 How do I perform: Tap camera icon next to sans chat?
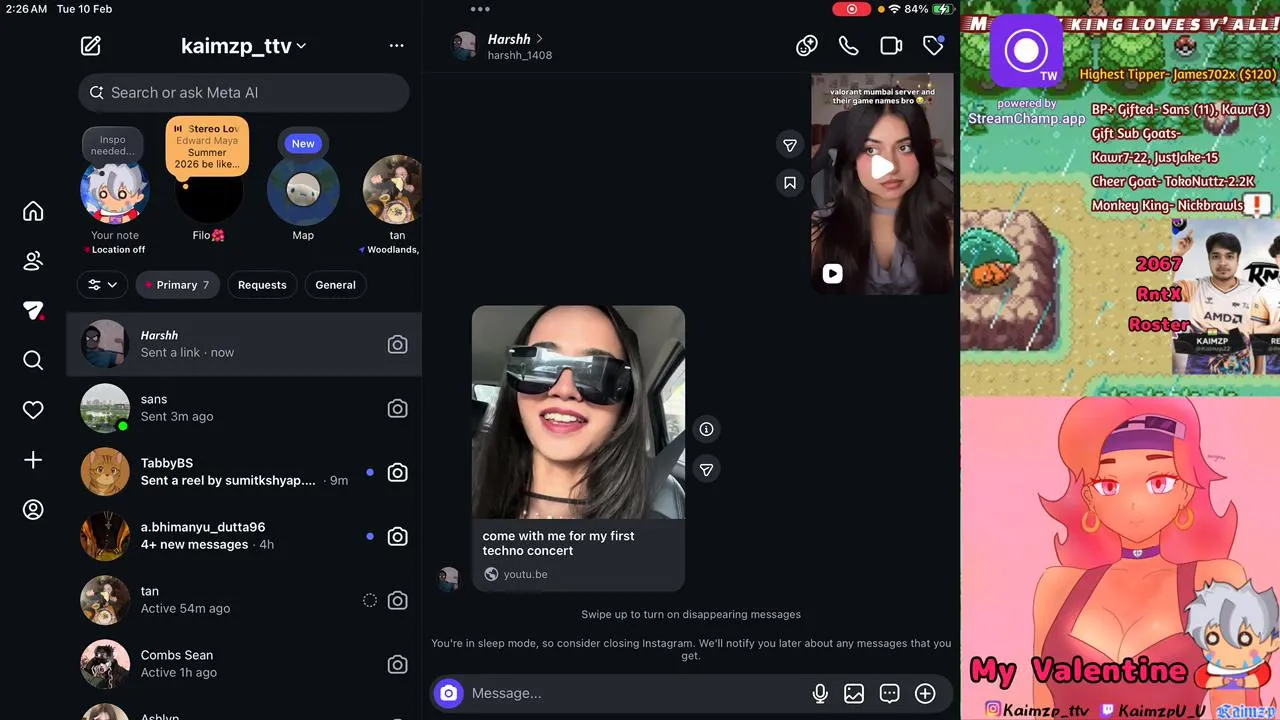(x=397, y=408)
